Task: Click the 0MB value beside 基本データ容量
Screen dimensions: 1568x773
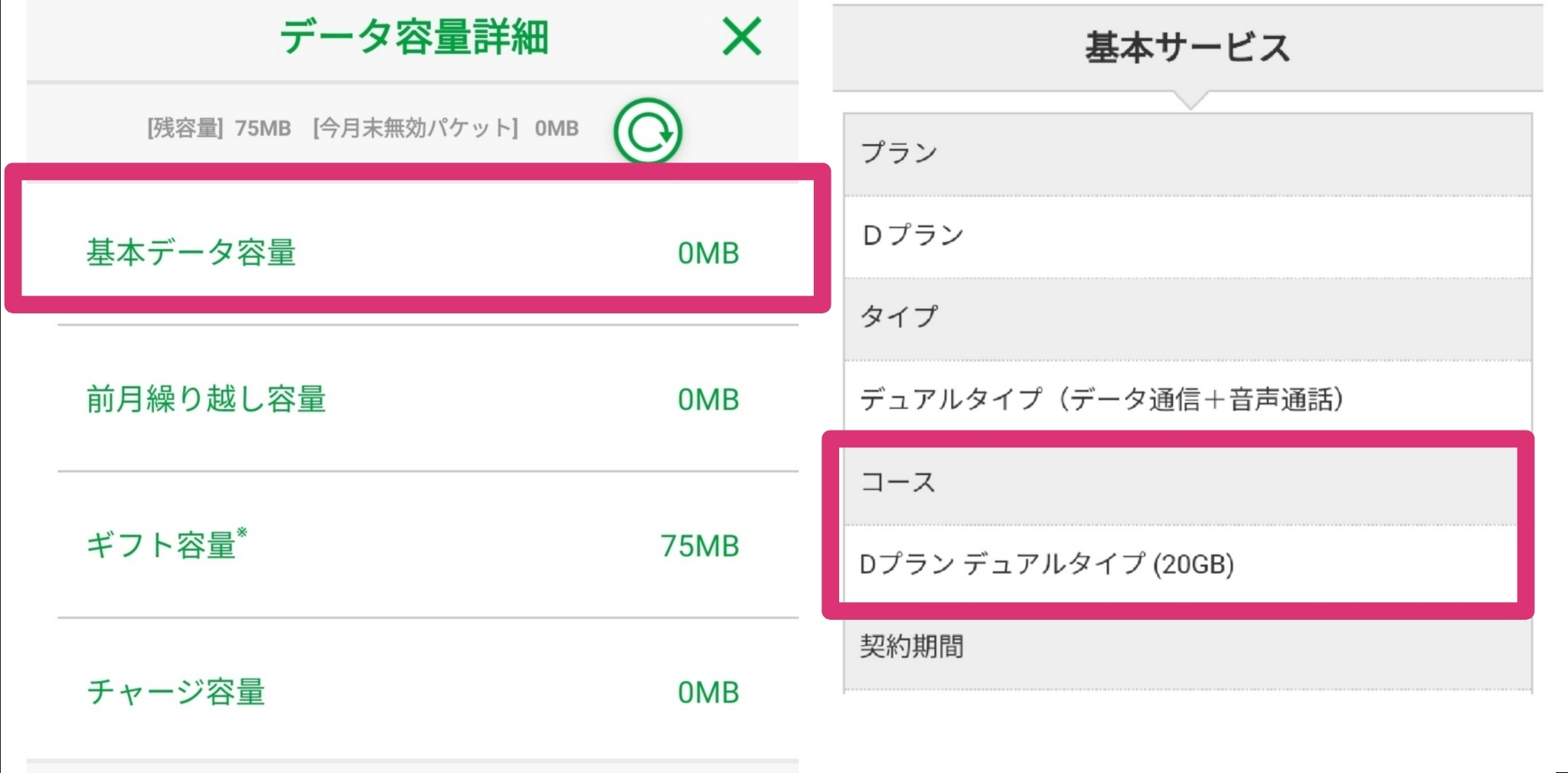Action: coord(707,254)
